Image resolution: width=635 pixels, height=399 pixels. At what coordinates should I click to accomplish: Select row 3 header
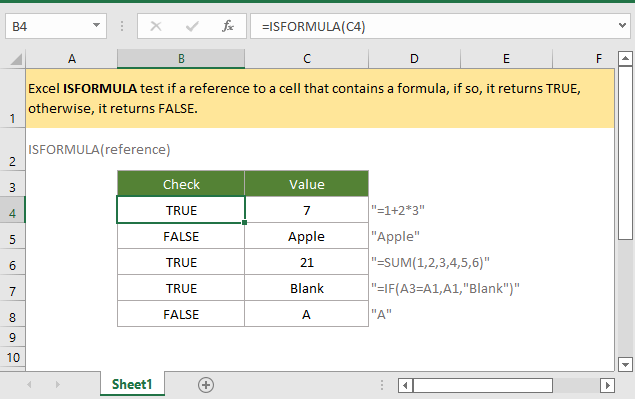click(13, 183)
